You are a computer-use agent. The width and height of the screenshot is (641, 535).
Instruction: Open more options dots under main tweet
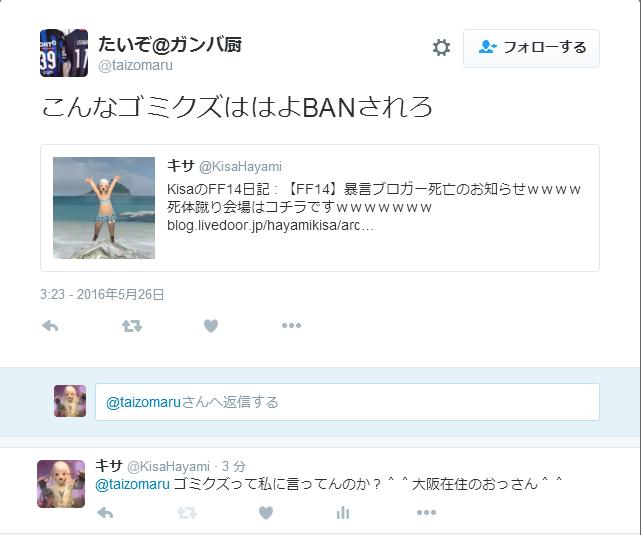(x=291, y=325)
